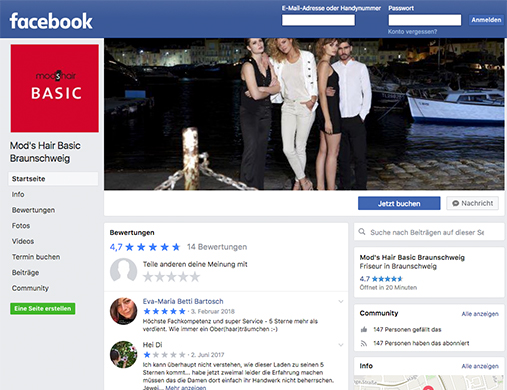Open the mod's hair BASIC profile picture
507x390 pixels.
click(55, 88)
